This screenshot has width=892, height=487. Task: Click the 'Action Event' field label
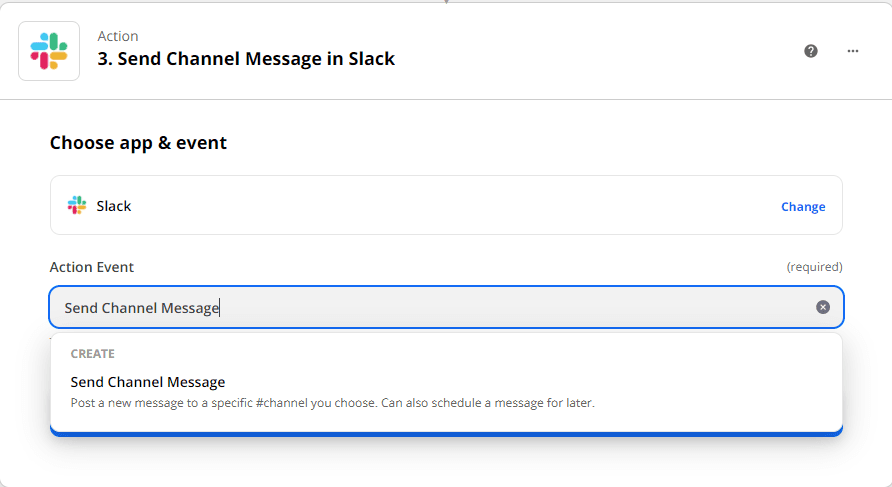coord(92,267)
